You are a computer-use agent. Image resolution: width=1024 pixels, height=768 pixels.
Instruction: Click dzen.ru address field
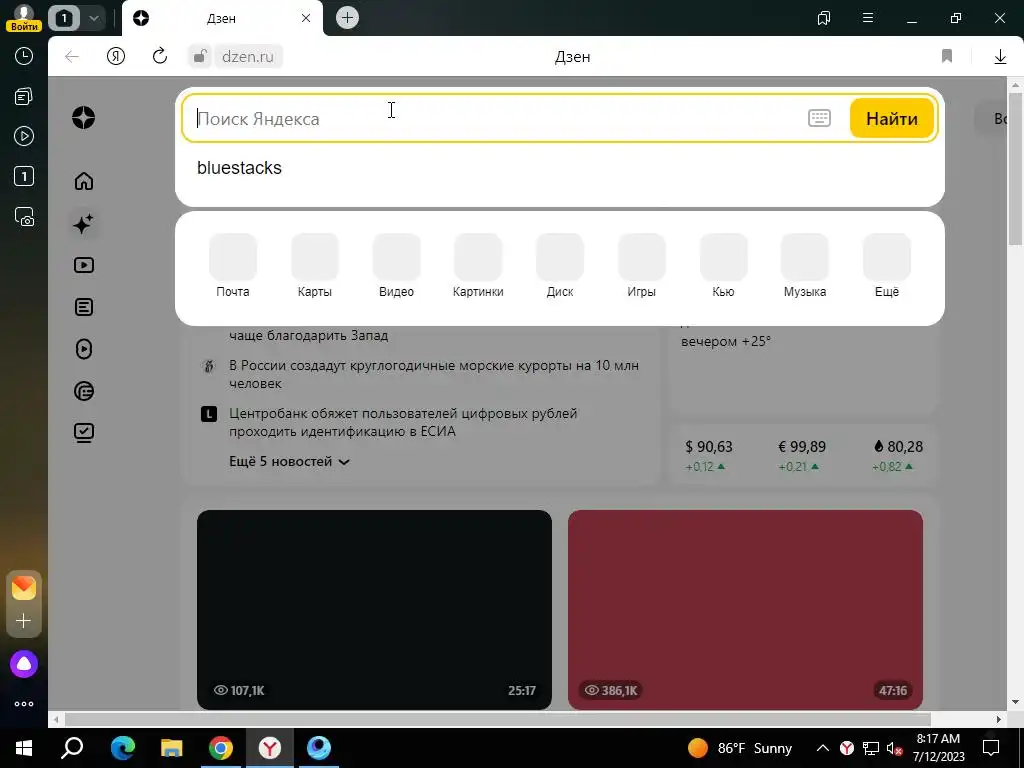pyautogui.click(x=248, y=57)
